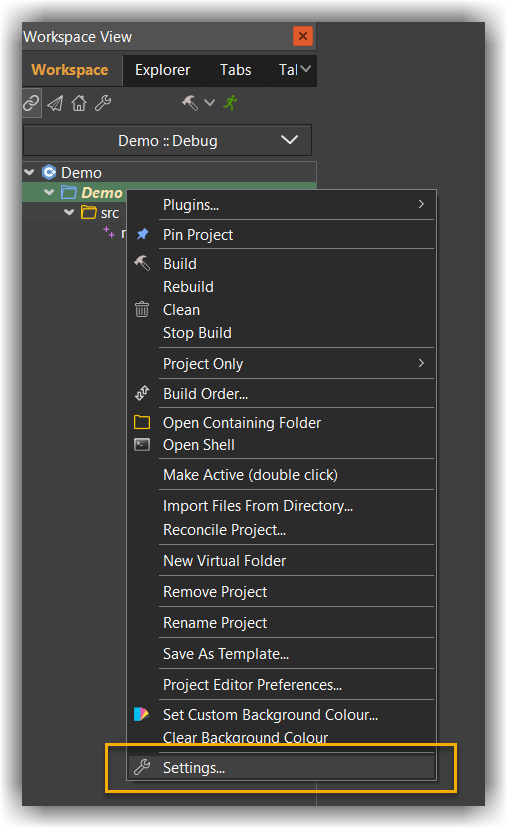Click the home icon in workspace toolbar

point(79,103)
